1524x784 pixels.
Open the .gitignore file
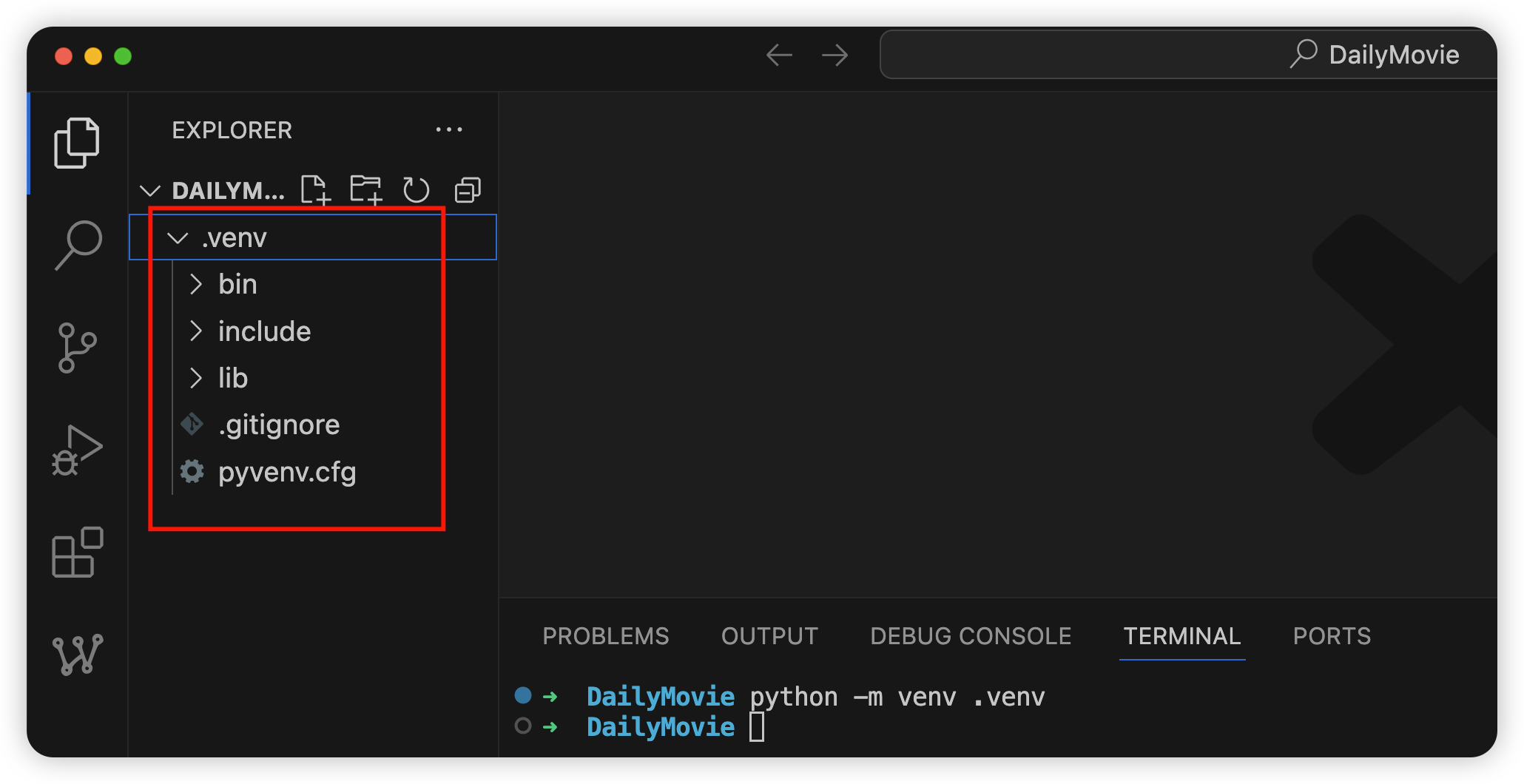(x=279, y=425)
